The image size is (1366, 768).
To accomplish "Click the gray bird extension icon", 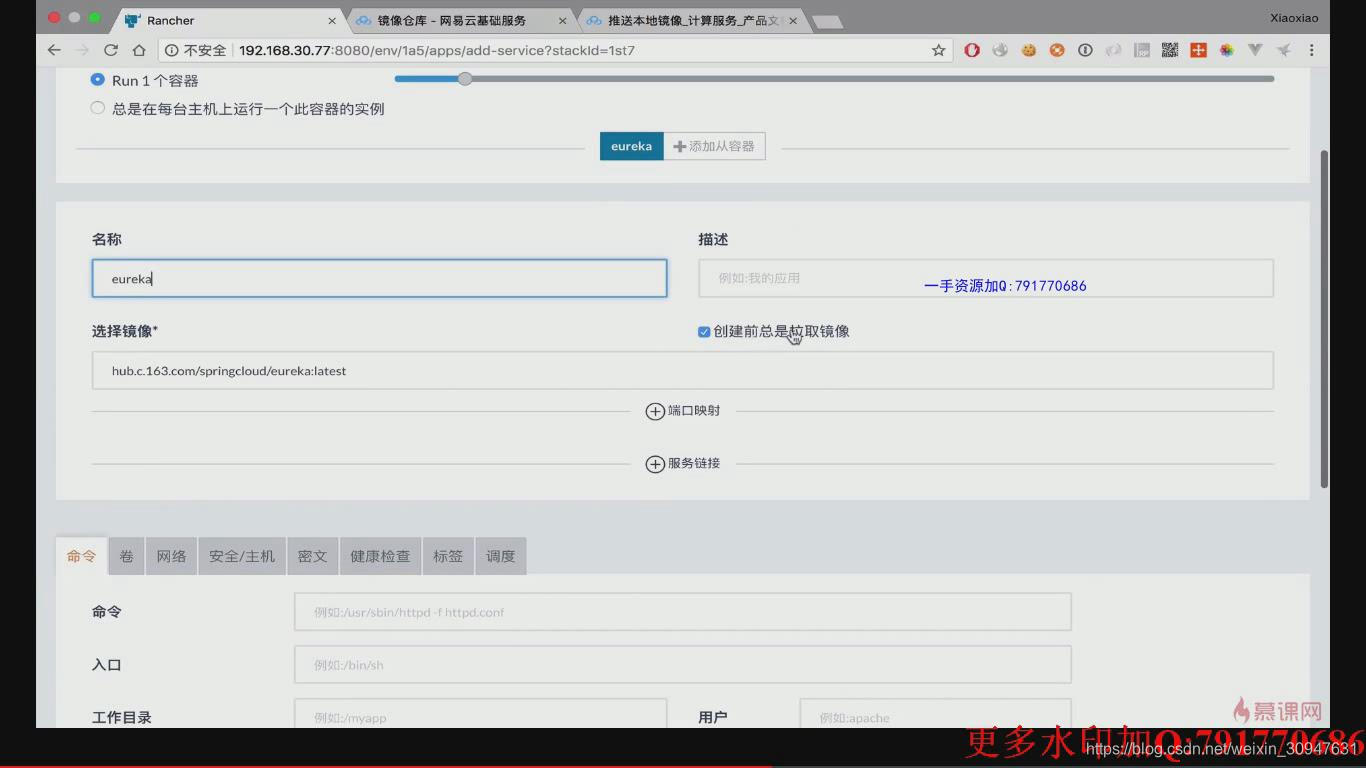I will [x=1283, y=50].
